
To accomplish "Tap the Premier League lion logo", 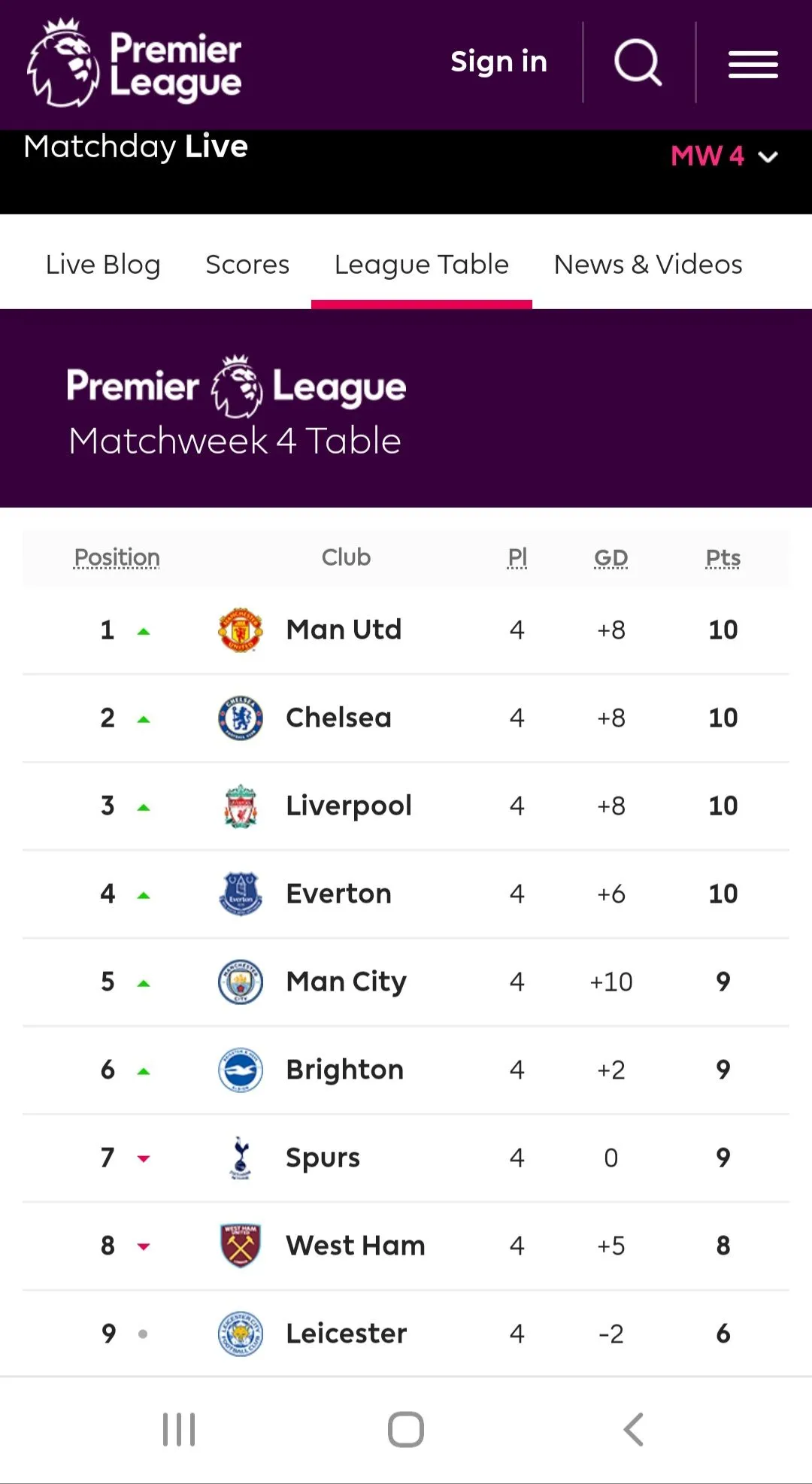I will pyautogui.click(x=64, y=63).
